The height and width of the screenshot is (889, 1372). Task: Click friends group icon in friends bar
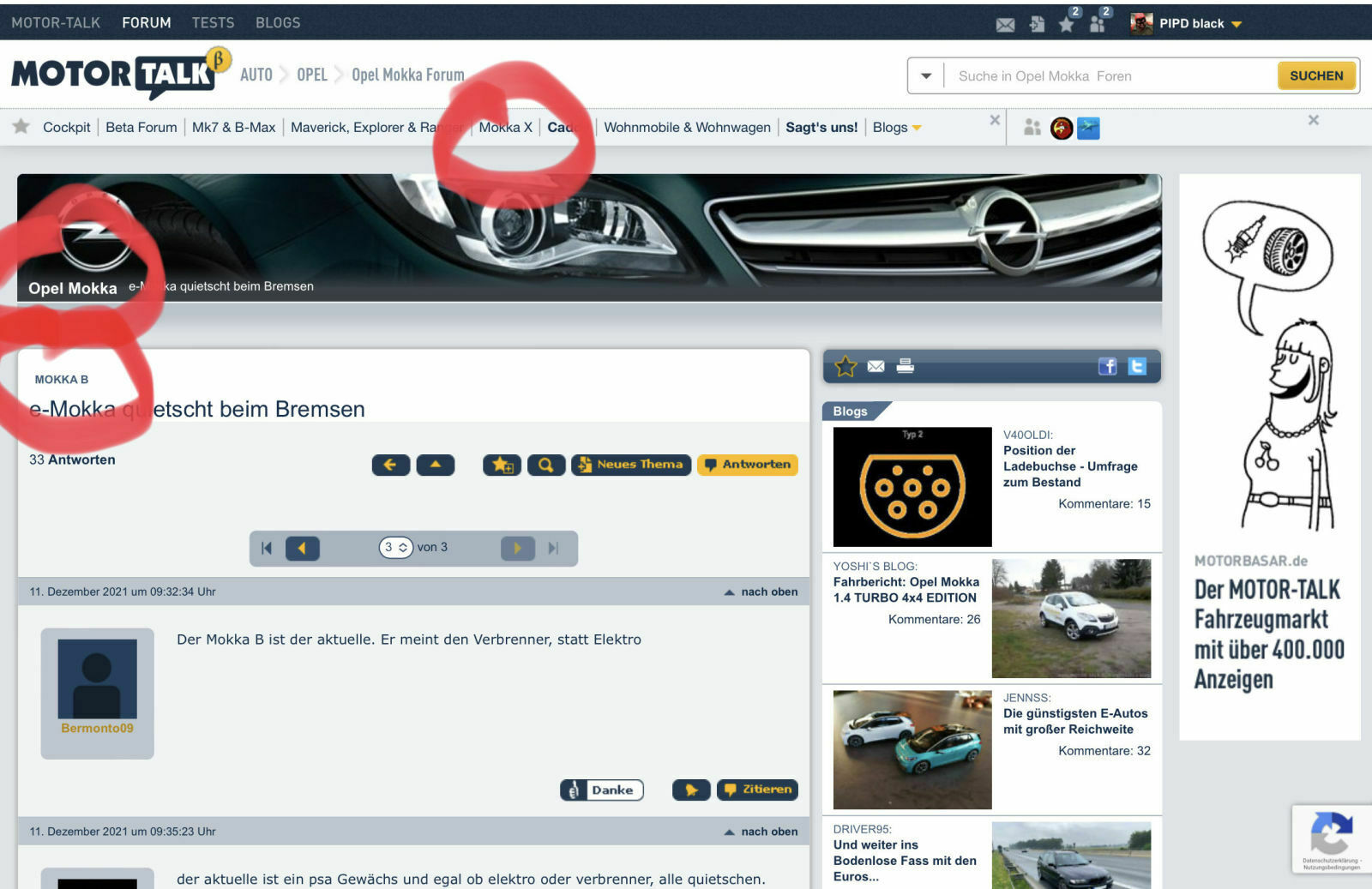pyautogui.click(x=1032, y=128)
